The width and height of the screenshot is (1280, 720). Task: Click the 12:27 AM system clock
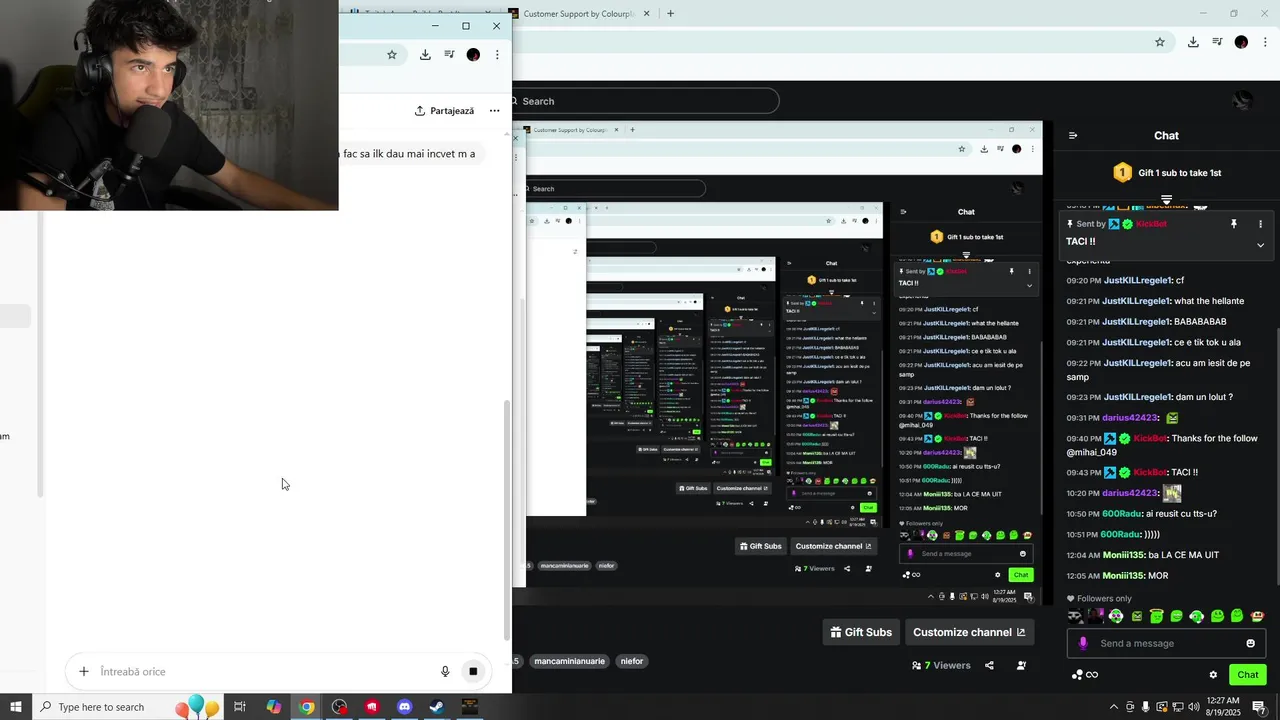click(1223, 707)
